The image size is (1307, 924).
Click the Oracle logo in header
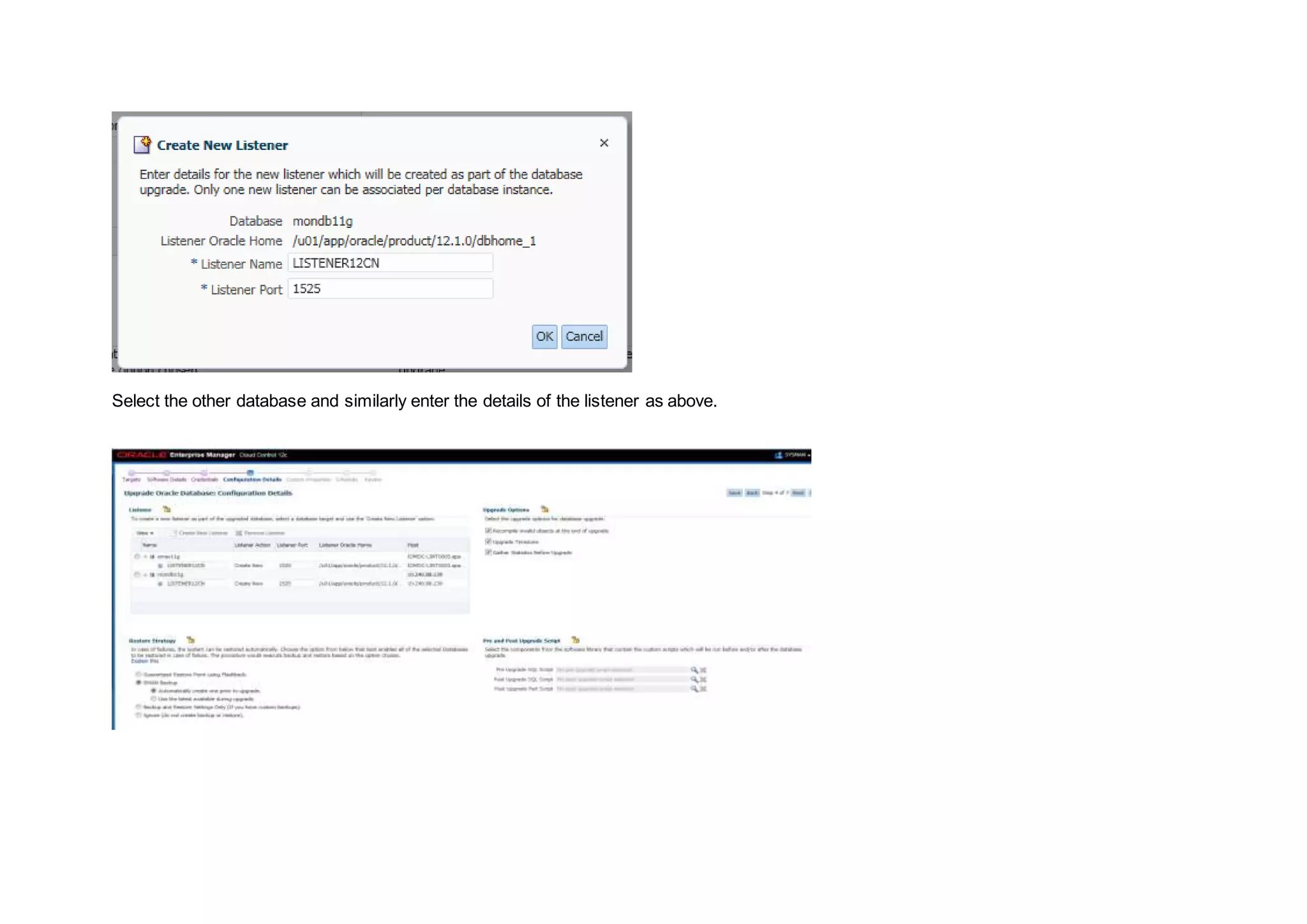(142, 455)
